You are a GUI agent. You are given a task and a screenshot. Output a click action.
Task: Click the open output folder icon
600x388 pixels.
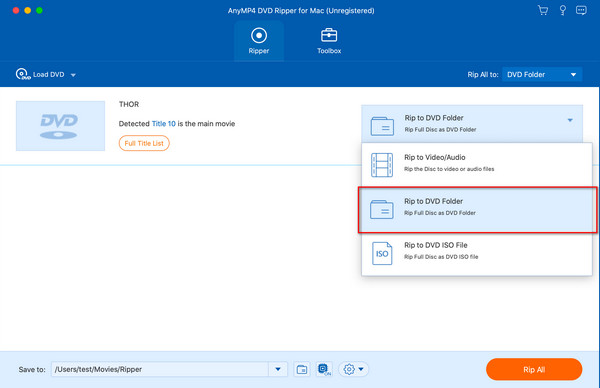pos(302,369)
